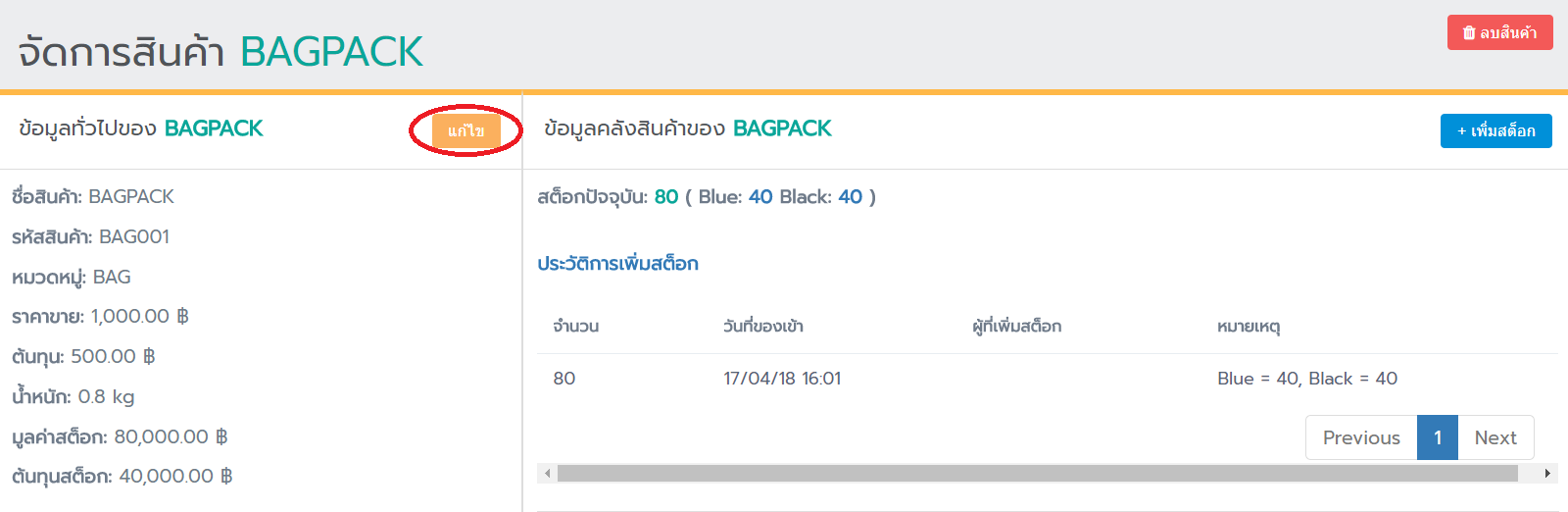
Task: Click the blue + เพิ่มสต็อก button
Action: 1495,130
